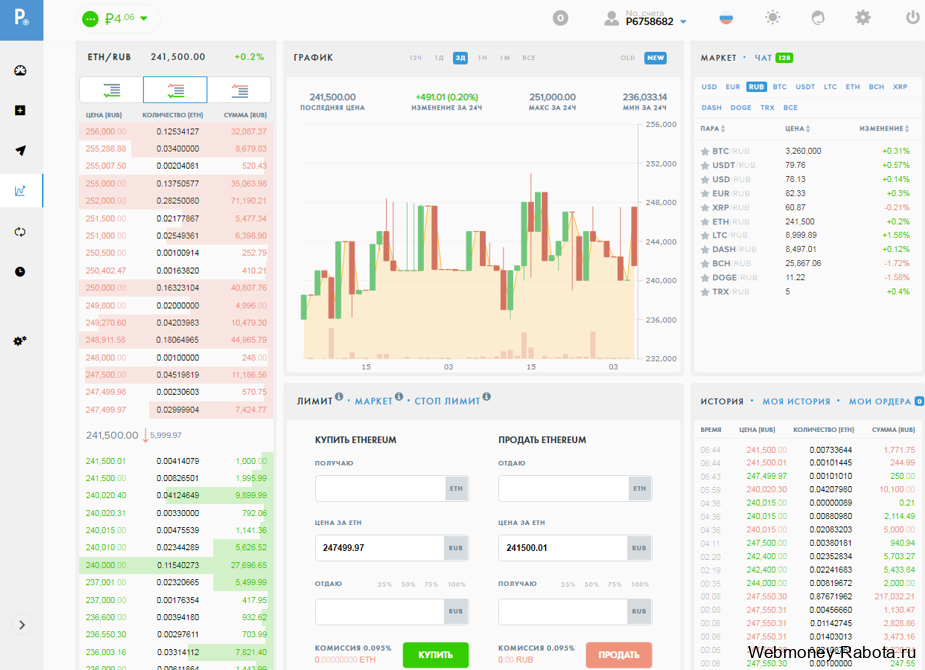Screen dimensions: 925x670
Task: Sort the market pairs list by ЦЕНА
Action: pos(798,129)
